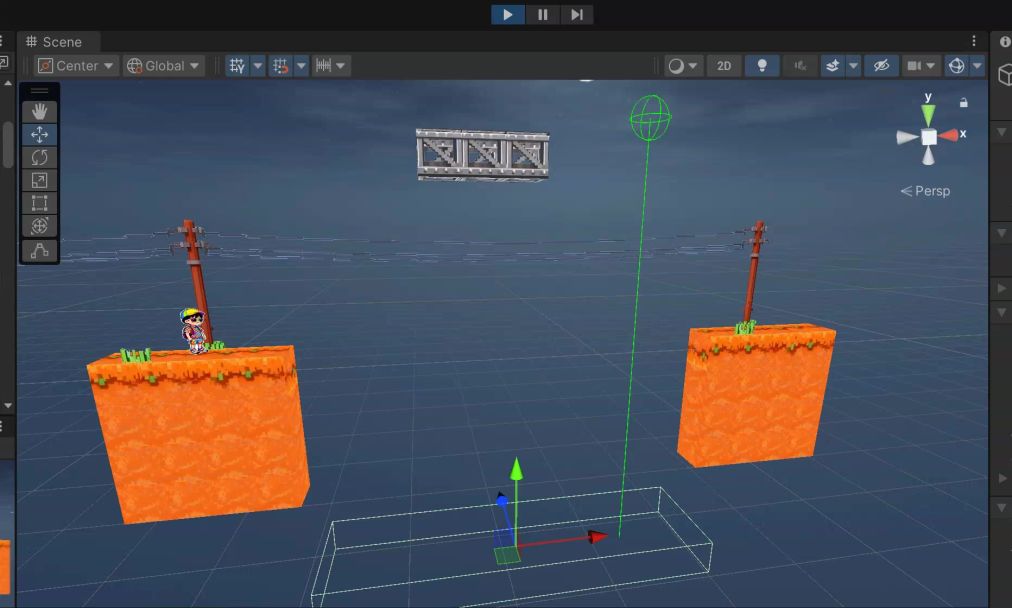Select the combined Transform tool
The height and width of the screenshot is (608, 1012).
tap(40, 227)
